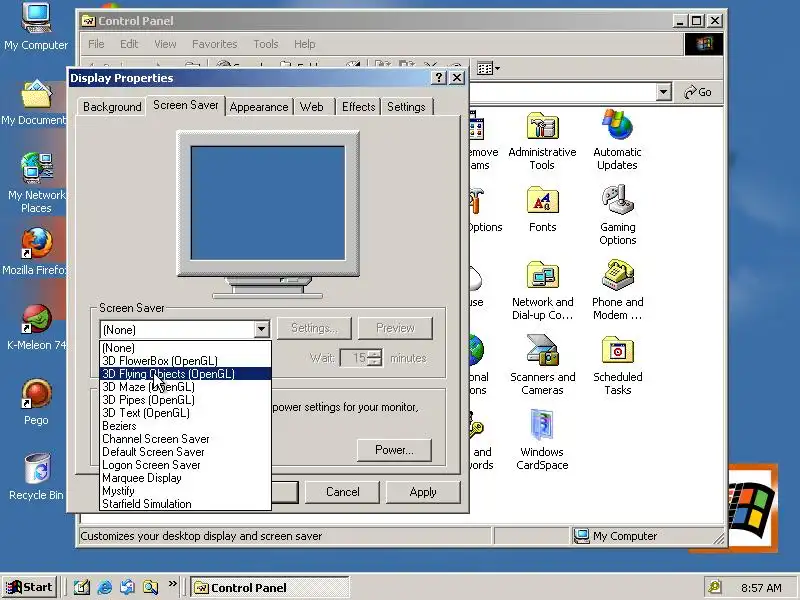This screenshot has width=800, height=600.
Task: Choose Logon Screen Saver option
Action: coord(185,465)
